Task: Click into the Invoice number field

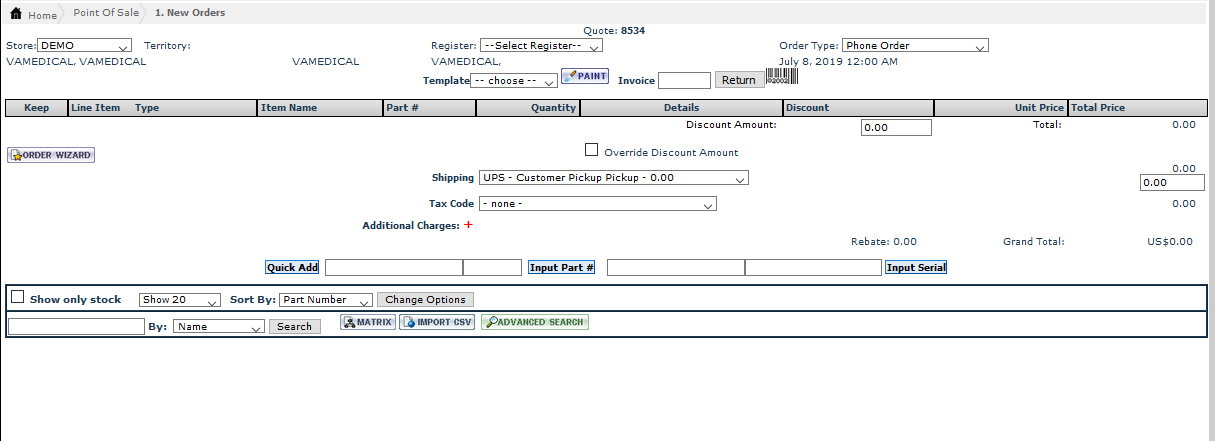Action: pos(684,80)
